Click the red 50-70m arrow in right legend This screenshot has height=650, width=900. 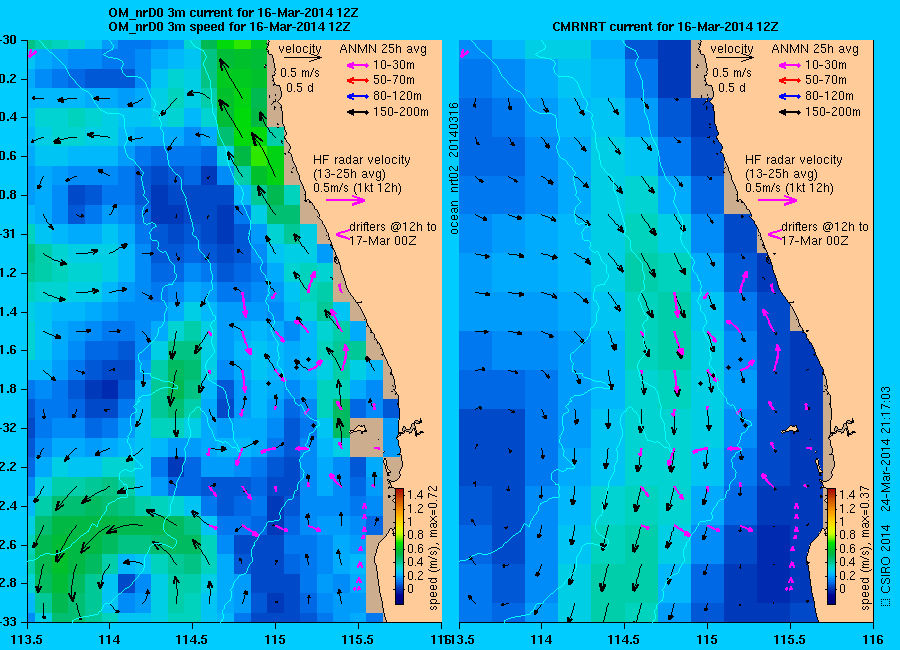pyautogui.click(x=790, y=81)
